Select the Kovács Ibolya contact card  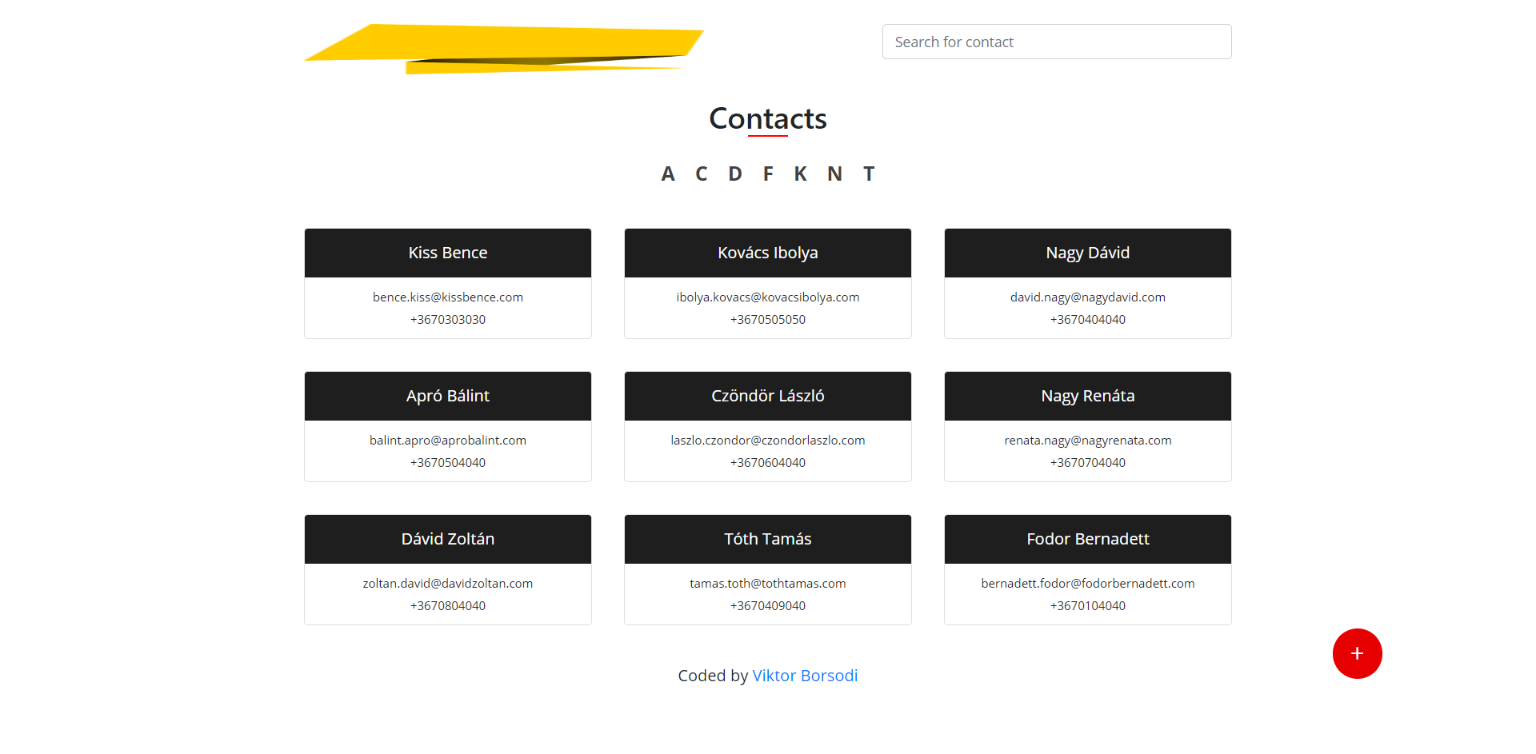[768, 283]
